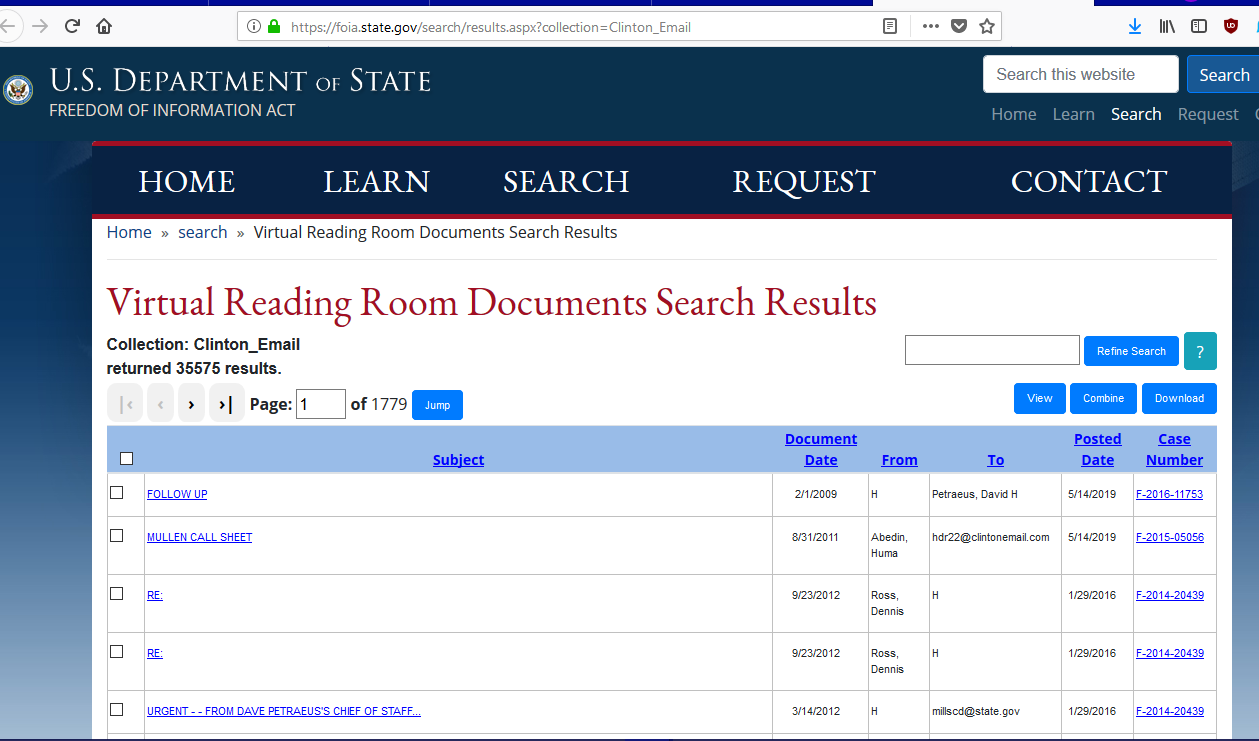
Task: Sort results by To column
Action: (x=995, y=460)
